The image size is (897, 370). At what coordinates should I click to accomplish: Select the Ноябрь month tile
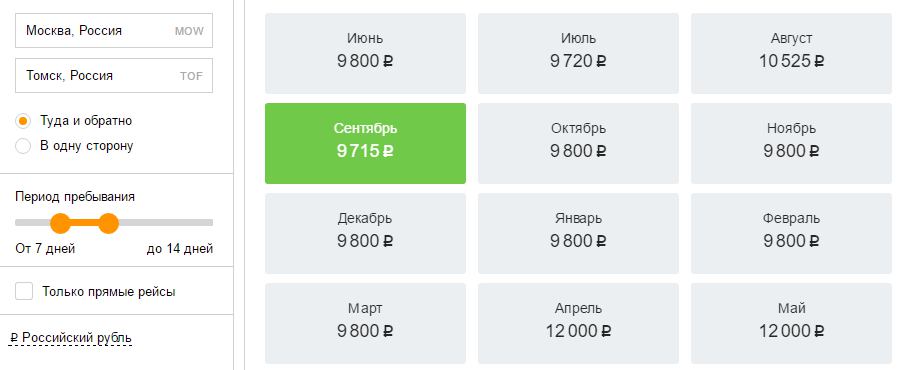coord(791,144)
